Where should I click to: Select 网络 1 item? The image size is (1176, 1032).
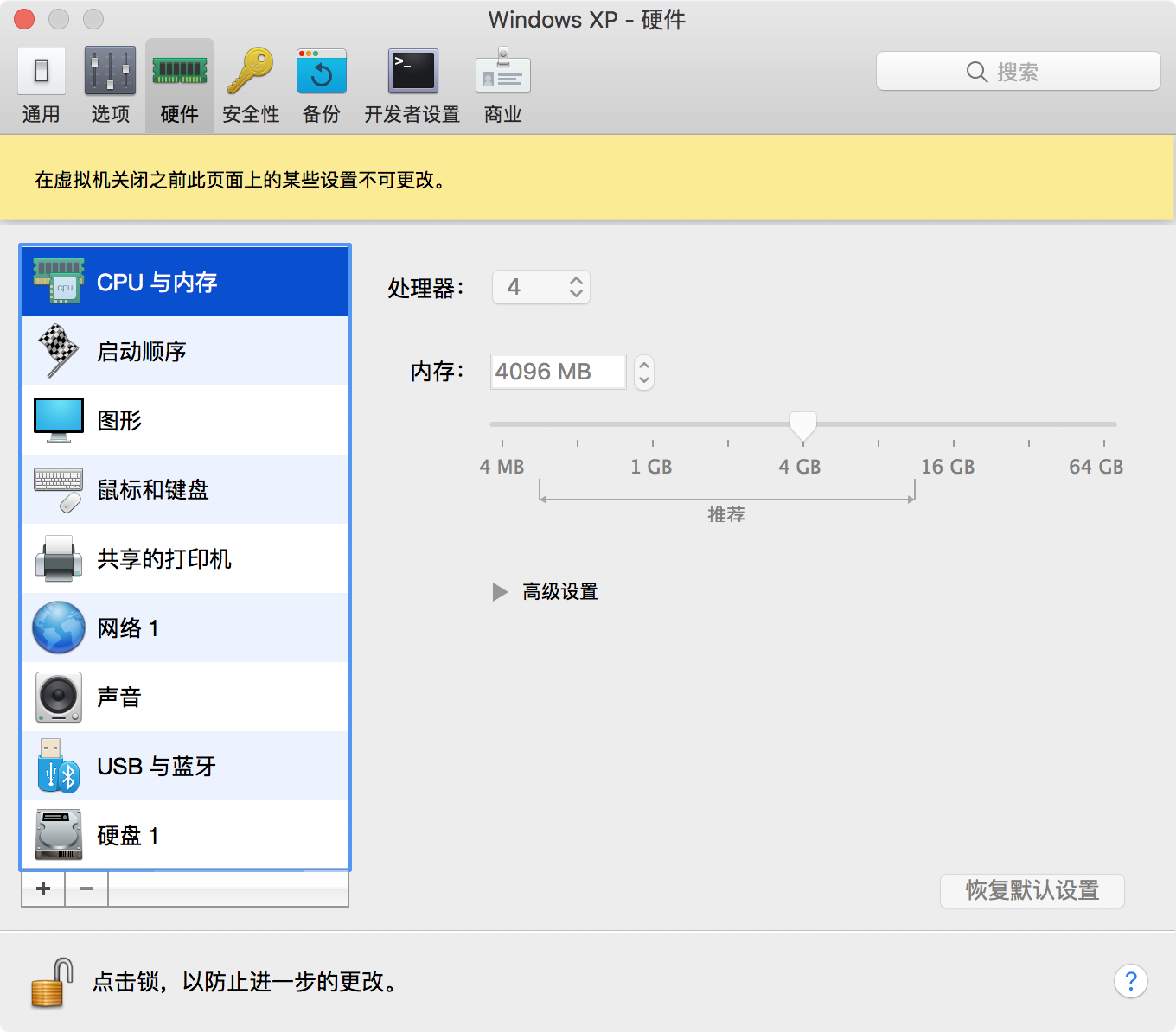point(185,627)
